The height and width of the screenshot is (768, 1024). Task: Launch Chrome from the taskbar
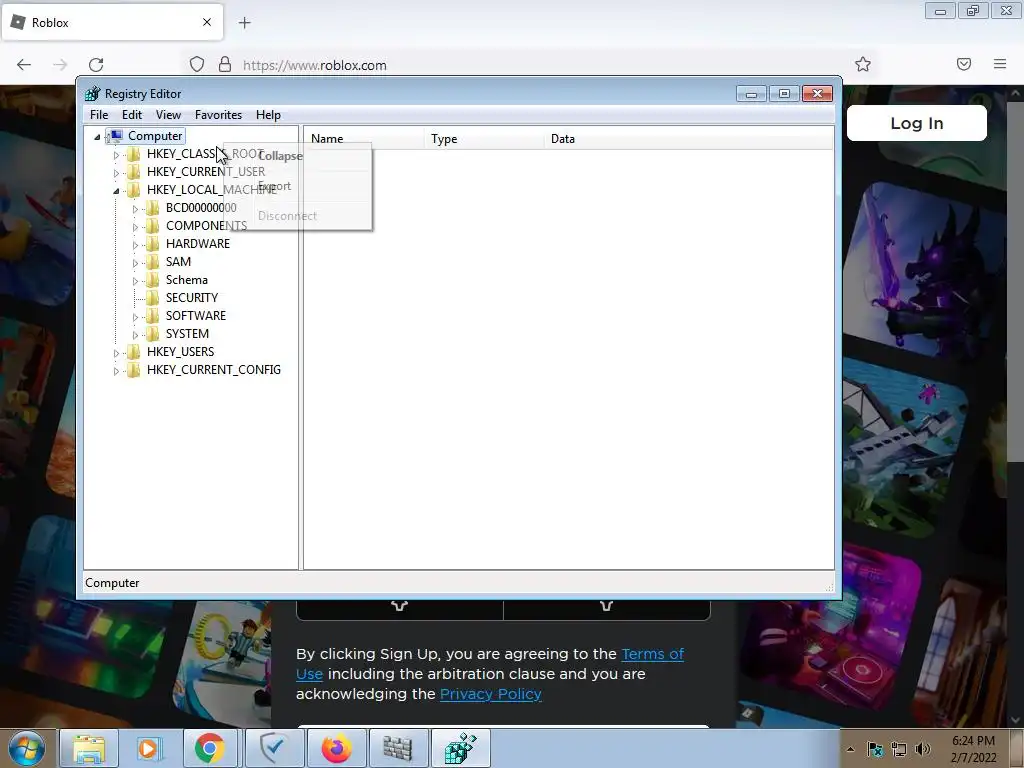(x=209, y=748)
